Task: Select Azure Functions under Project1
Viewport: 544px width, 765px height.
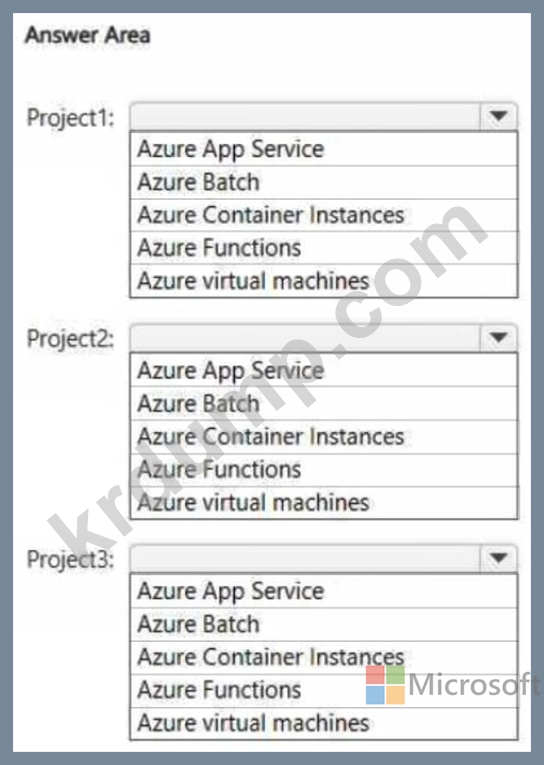Action: pos(324,248)
